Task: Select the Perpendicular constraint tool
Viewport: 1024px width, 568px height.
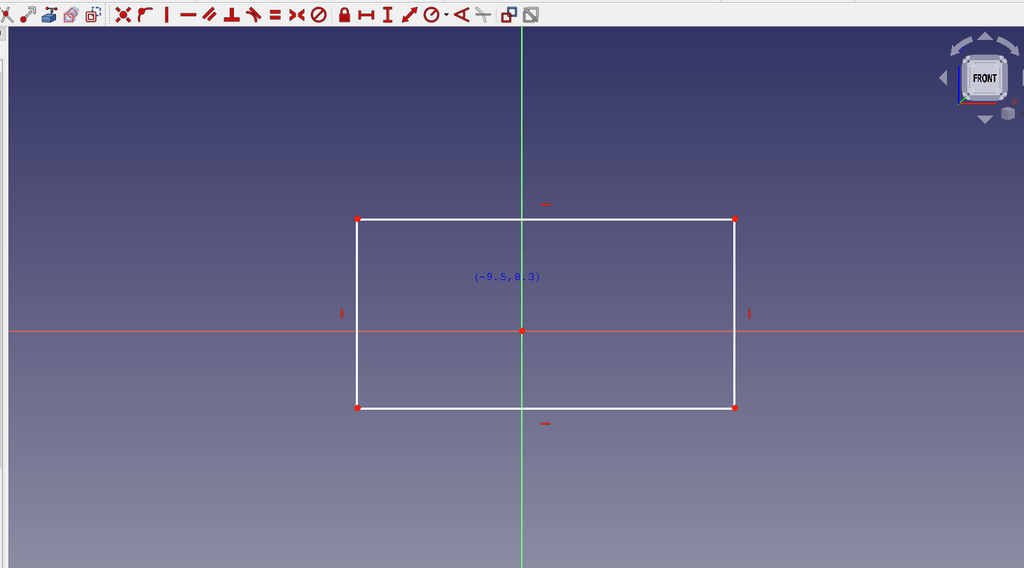Action: coord(231,14)
